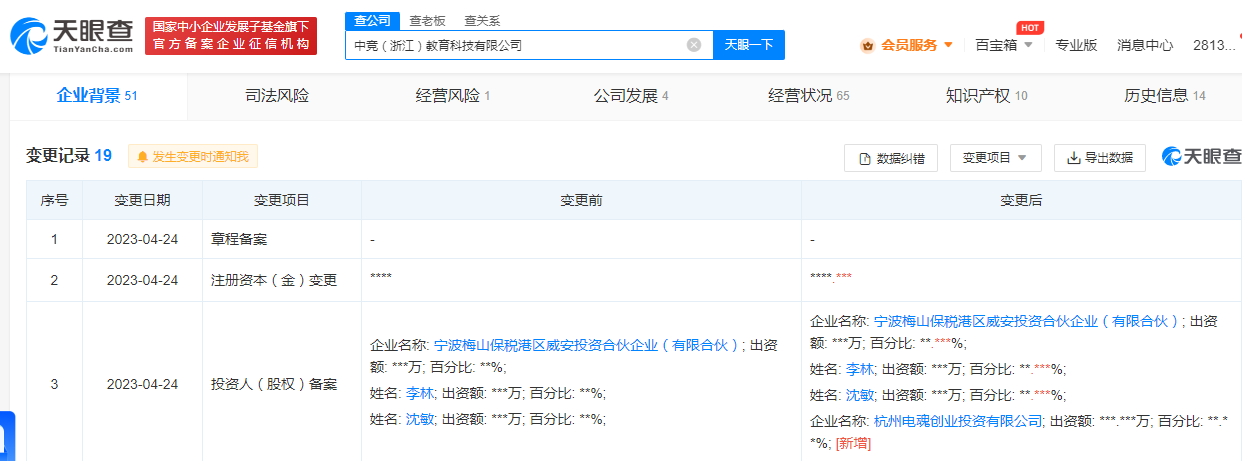Open the 专业版 link
The image size is (1242, 461).
[x=1076, y=45]
